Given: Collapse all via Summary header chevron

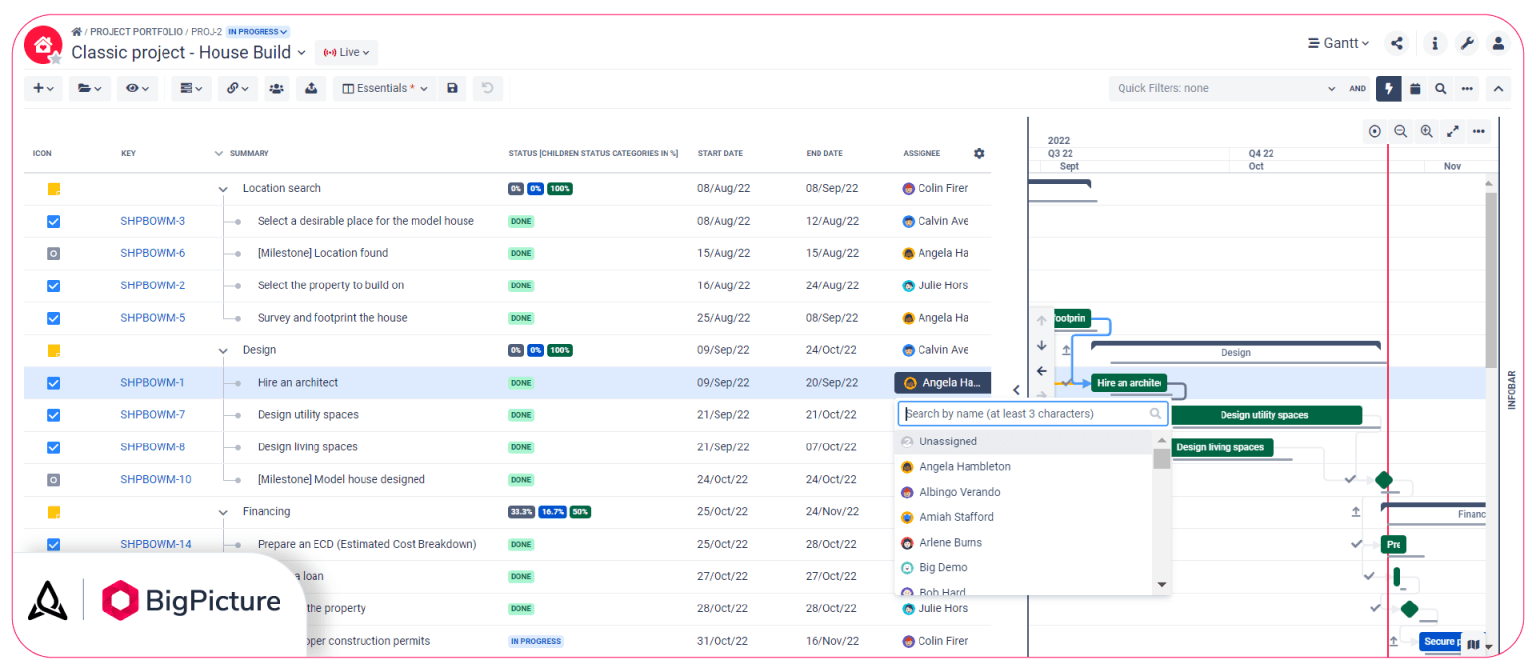Looking at the screenshot, I should [x=219, y=153].
